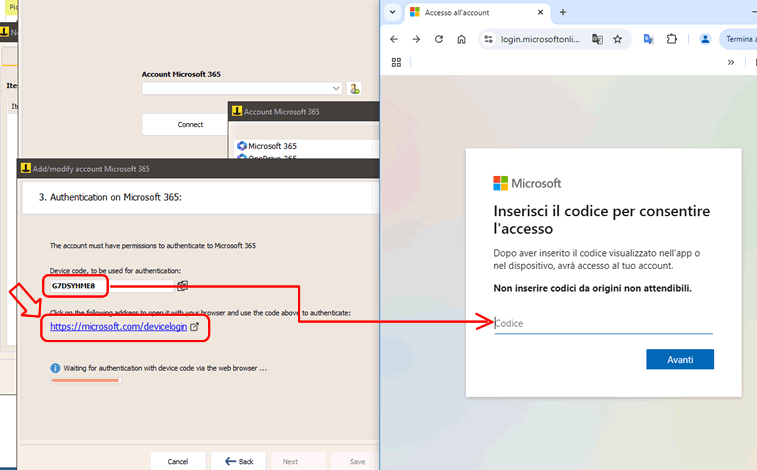Focus the Codice input field
This screenshot has height=470, width=757.
pyautogui.click(x=603, y=323)
